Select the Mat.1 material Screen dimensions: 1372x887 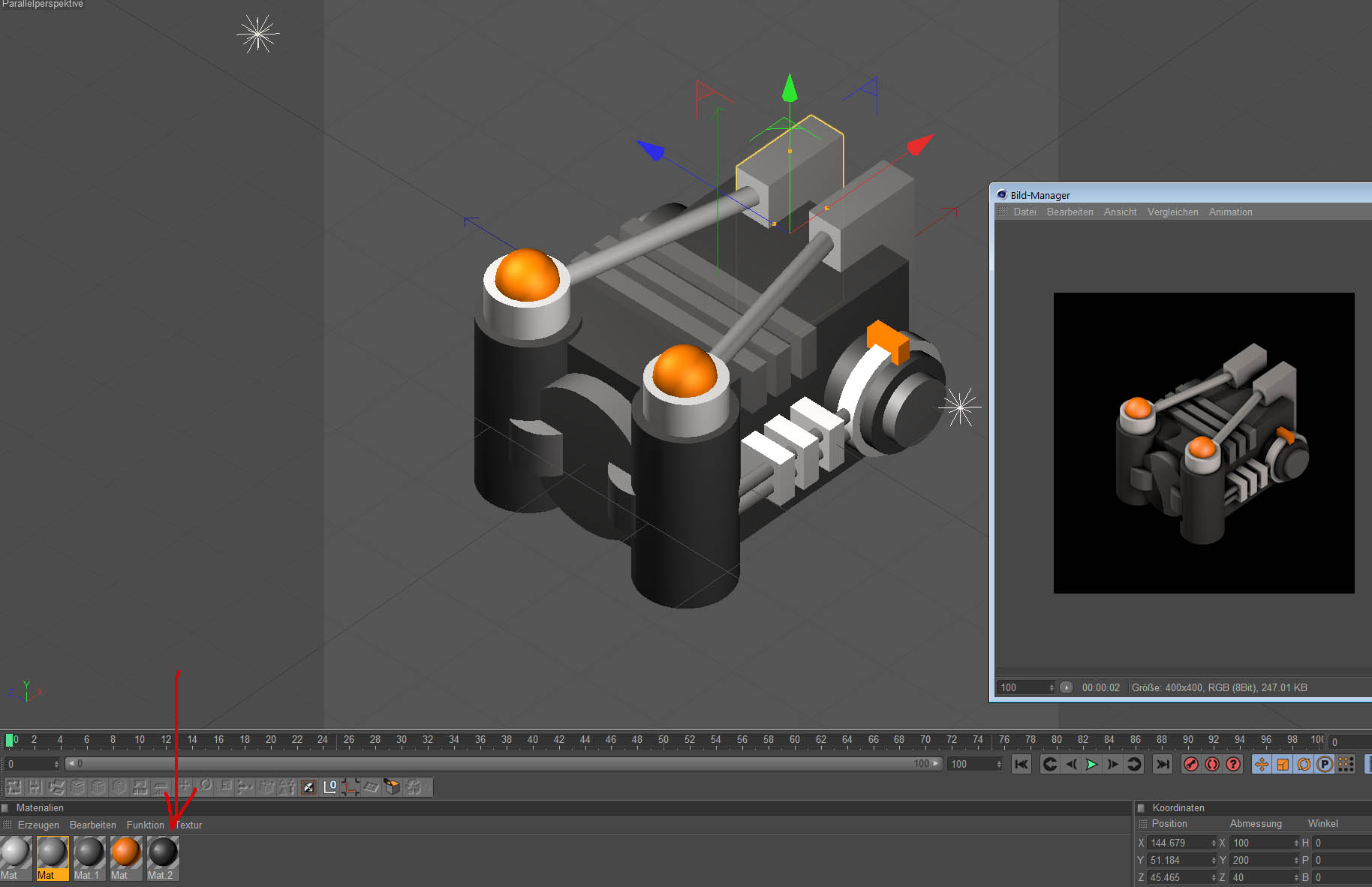pos(89,858)
